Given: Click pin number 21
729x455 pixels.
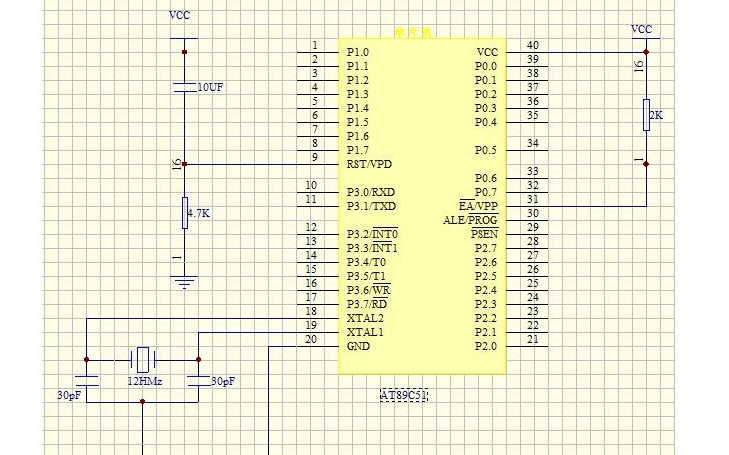Looking at the screenshot, I should point(533,339).
